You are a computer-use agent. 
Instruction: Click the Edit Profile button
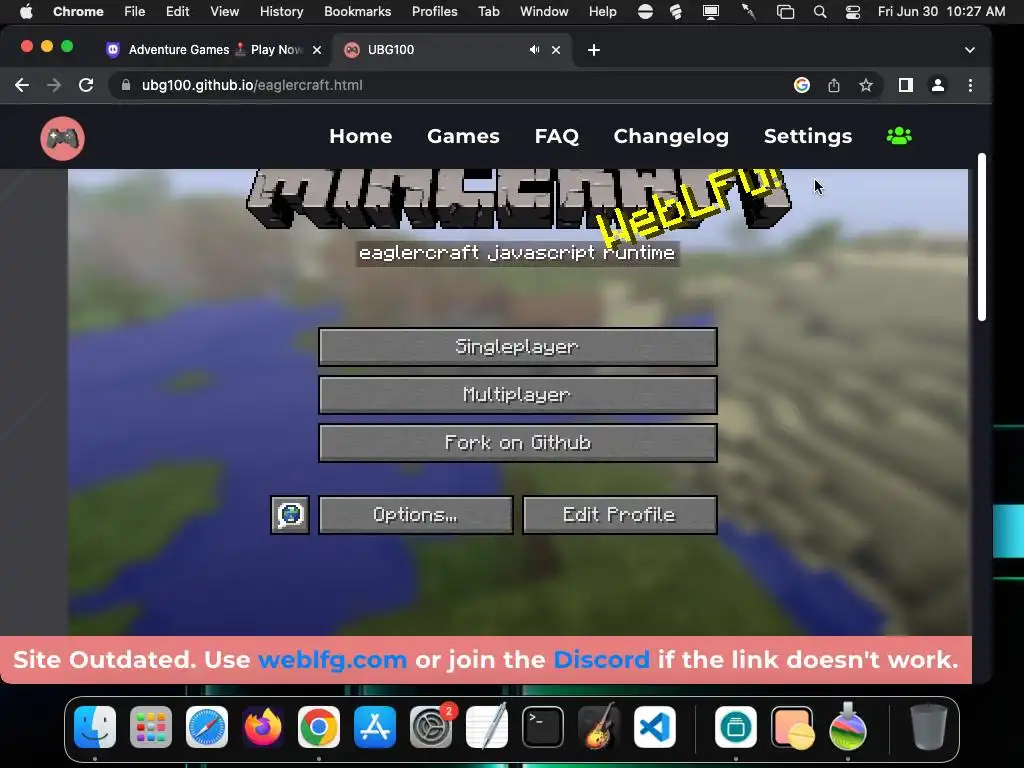(620, 515)
